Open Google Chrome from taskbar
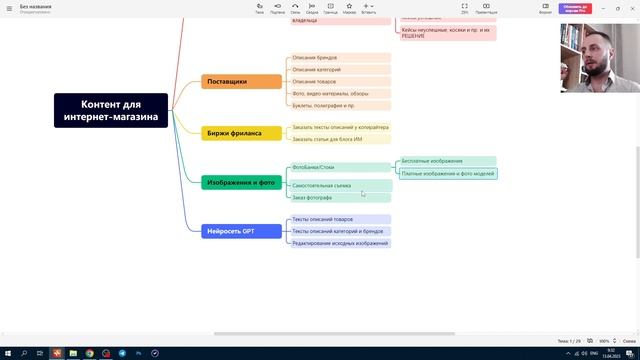This screenshot has height=360, width=640. 89,353
